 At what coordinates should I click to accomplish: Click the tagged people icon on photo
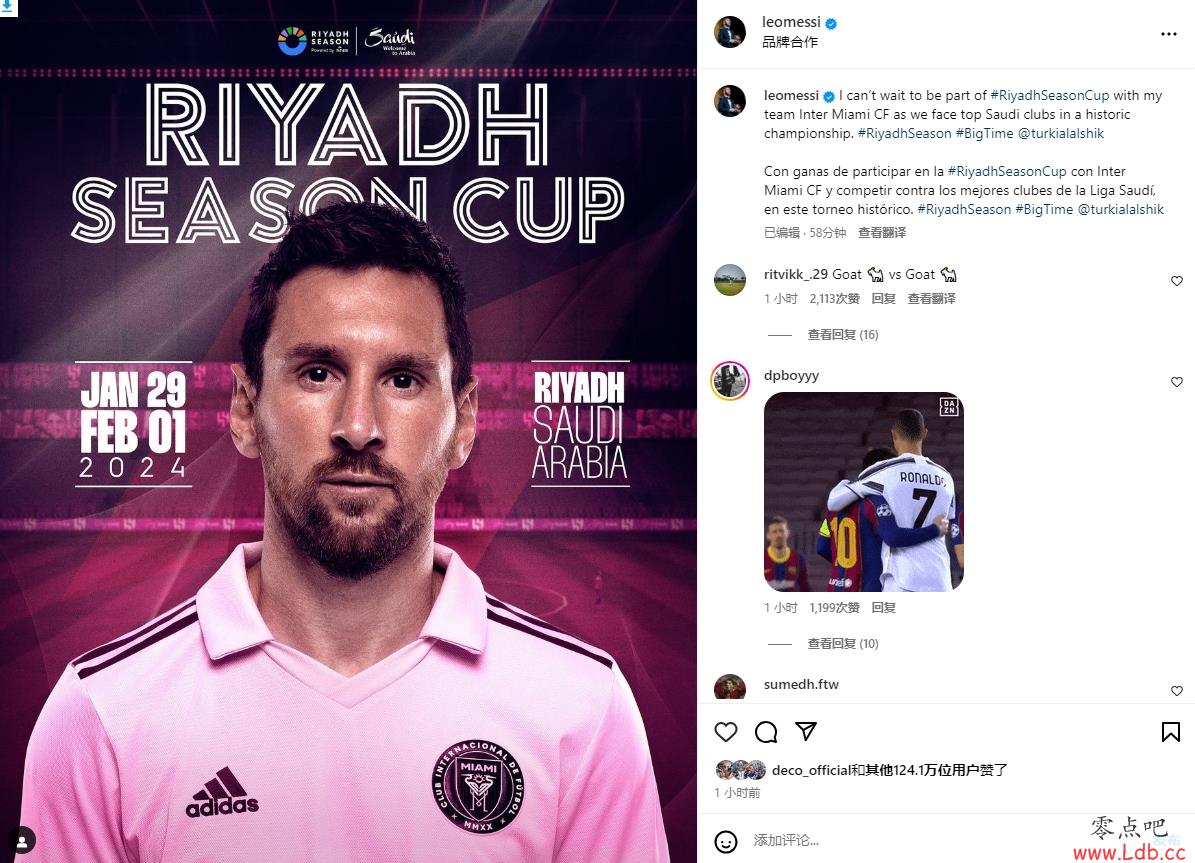(x=22, y=841)
